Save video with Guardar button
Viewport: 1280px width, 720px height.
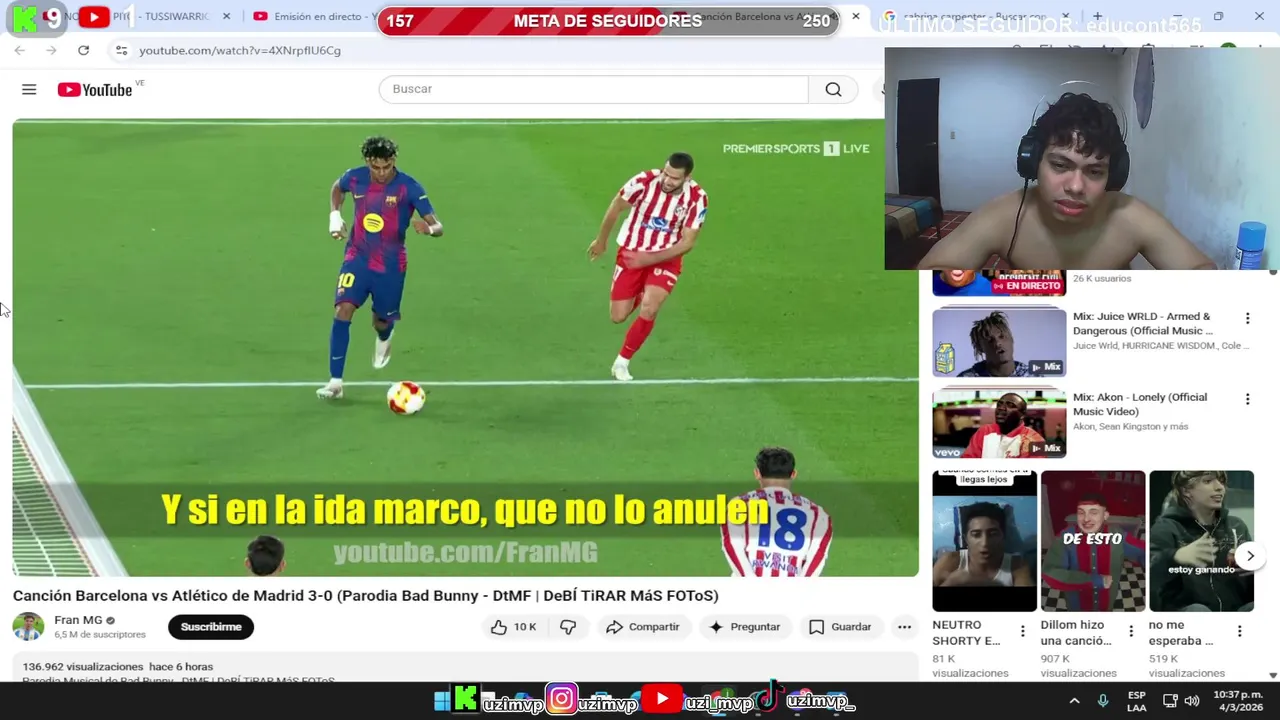click(x=840, y=627)
